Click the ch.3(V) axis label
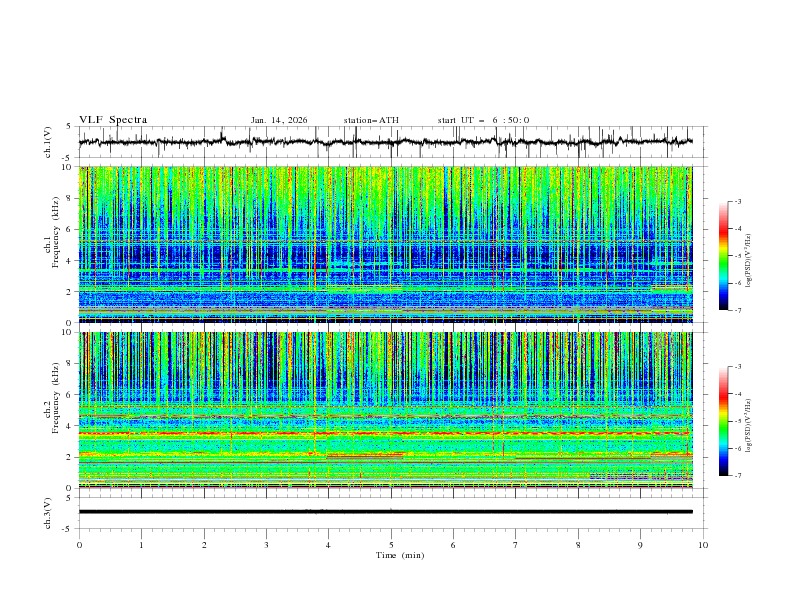Image resolution: width=792 pixels, height=612 pixels. coord(48,513)
